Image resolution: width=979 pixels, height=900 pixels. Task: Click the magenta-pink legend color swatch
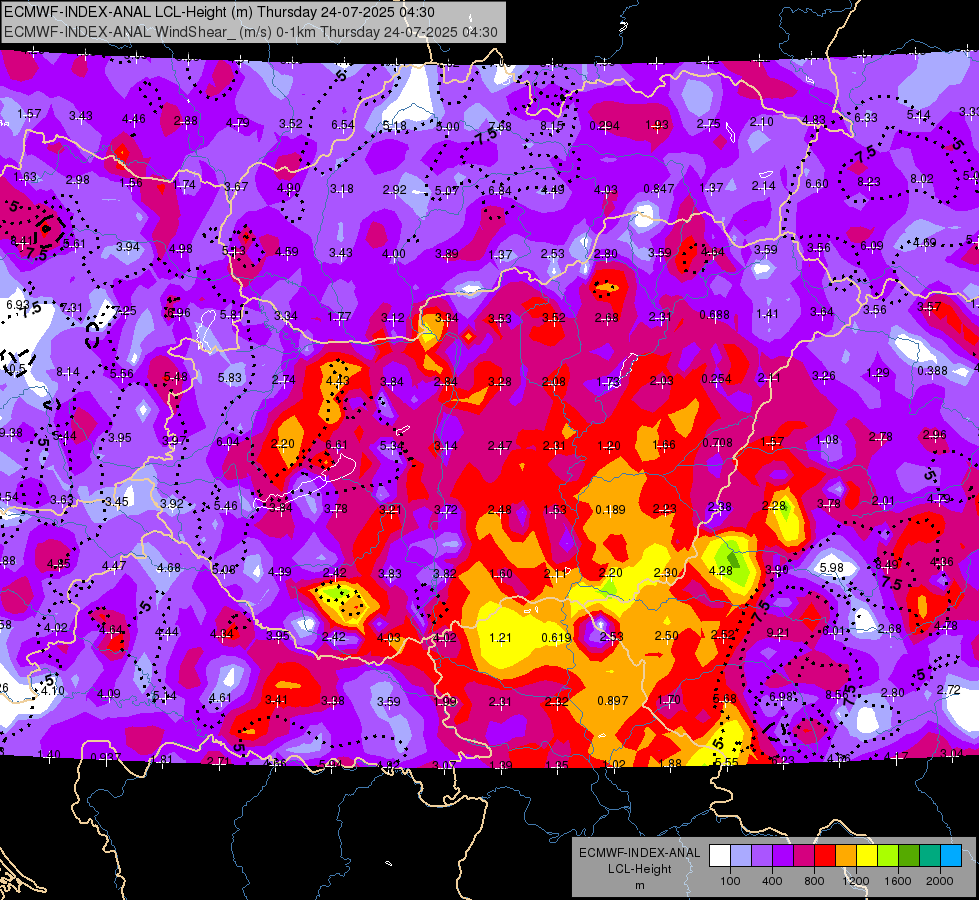pos(804,855)
